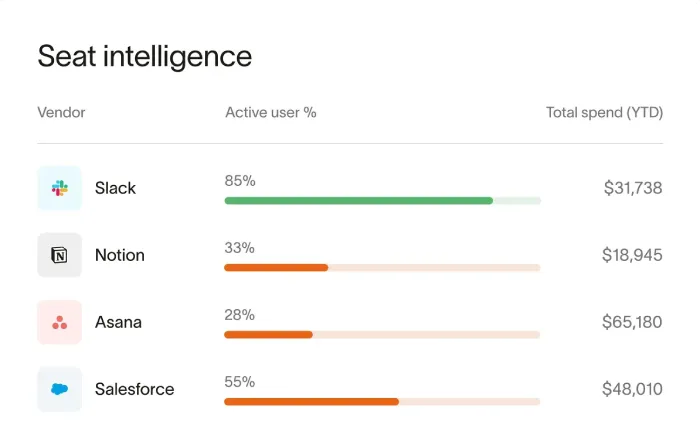This screenshot has width=700, height=446.
Task: Sort by Total spend (YTD) header
Action: [x=604, y=112]
